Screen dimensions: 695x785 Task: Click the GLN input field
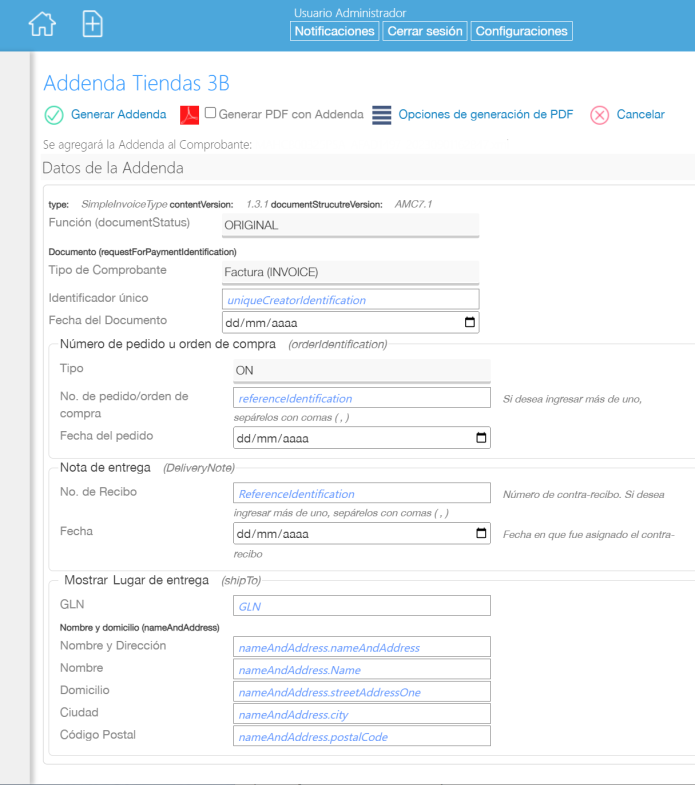click(x=361, y=606)
